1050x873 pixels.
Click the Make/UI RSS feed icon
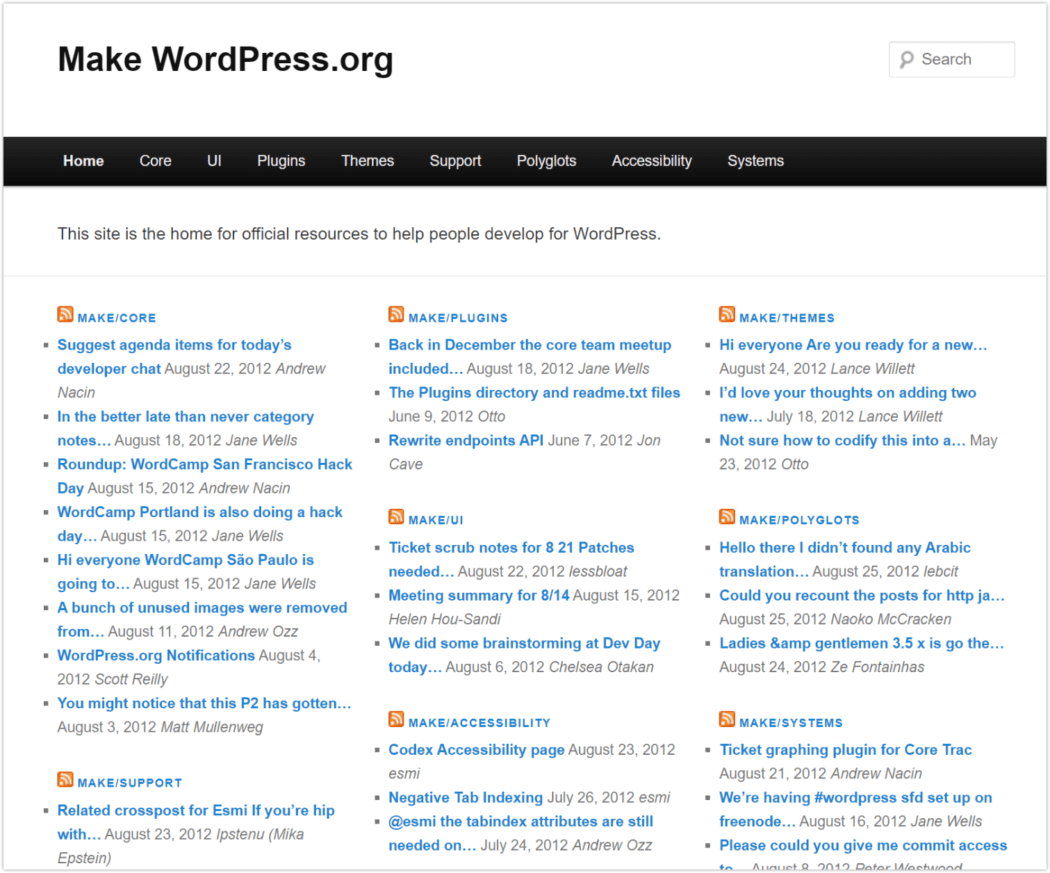396,517
